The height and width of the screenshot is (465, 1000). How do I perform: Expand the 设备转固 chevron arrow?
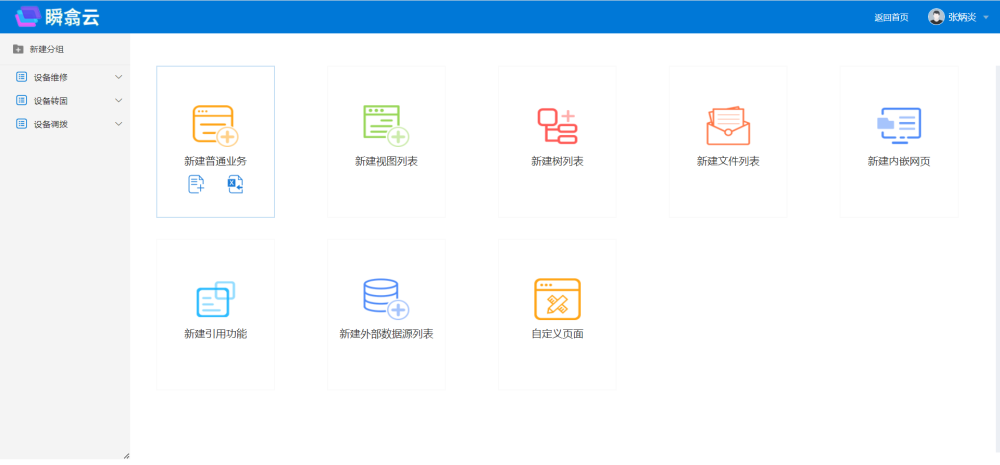click(x=119, y=100)
